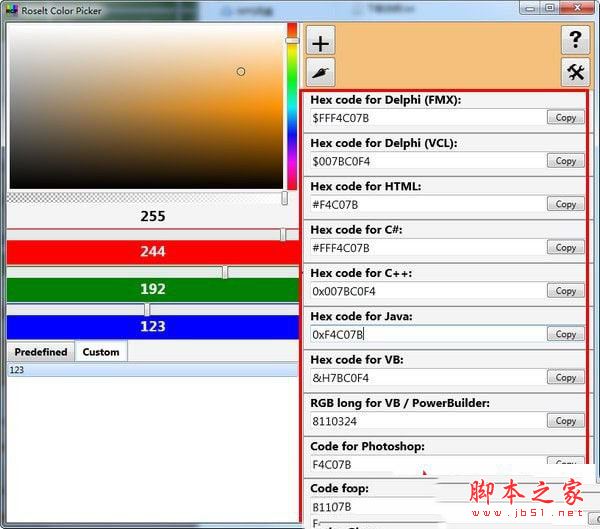Close the Roselt Color Picker window

click(577, 7)
